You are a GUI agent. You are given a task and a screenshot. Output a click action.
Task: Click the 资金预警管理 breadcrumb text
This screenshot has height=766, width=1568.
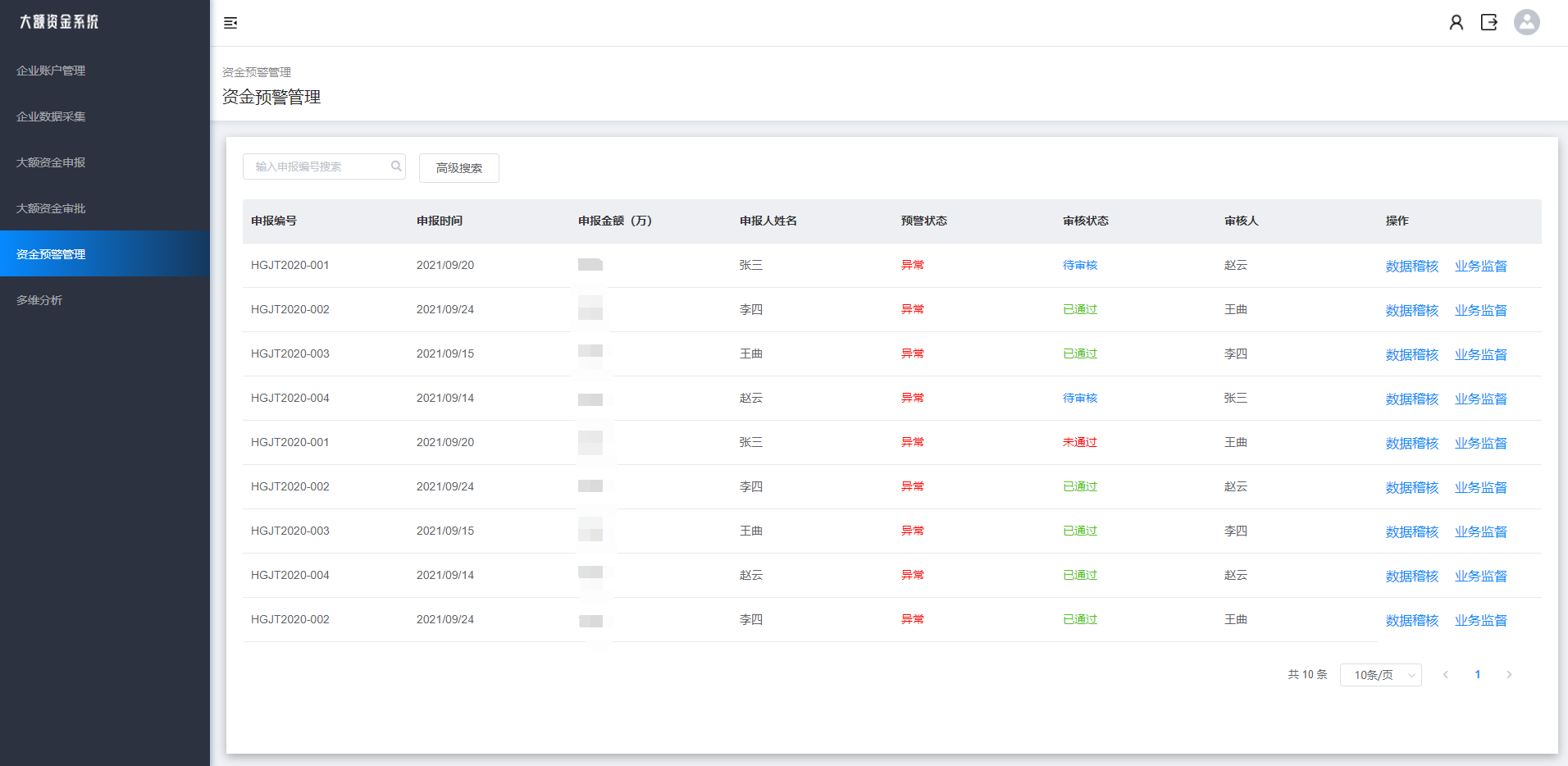(257, 72)
